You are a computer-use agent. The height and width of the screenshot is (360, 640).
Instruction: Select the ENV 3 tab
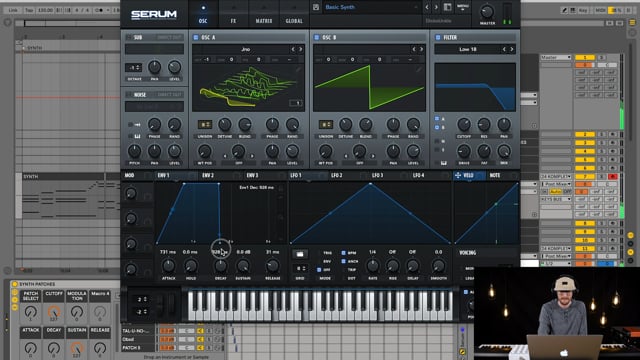point(252,175)
